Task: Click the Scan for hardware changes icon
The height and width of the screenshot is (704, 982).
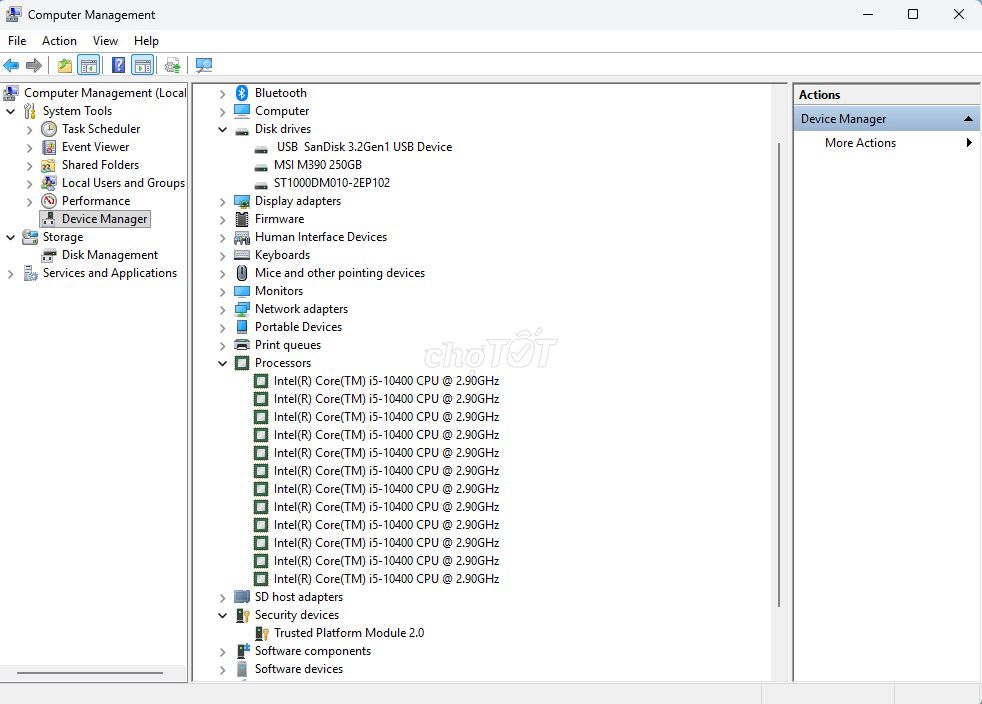Action: (x=204, y=66)
